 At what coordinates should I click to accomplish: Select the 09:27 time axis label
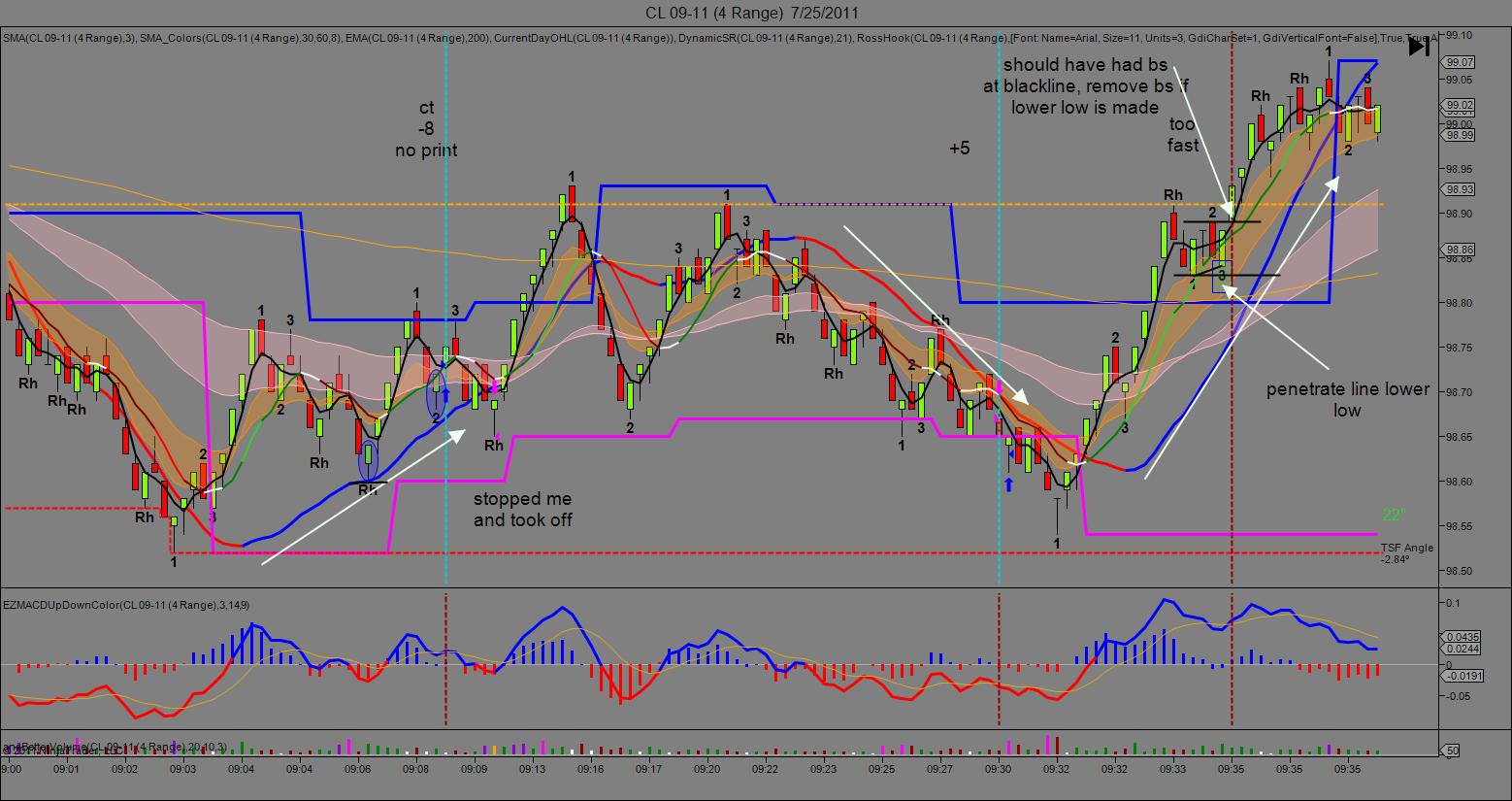[x=939, y=769]
